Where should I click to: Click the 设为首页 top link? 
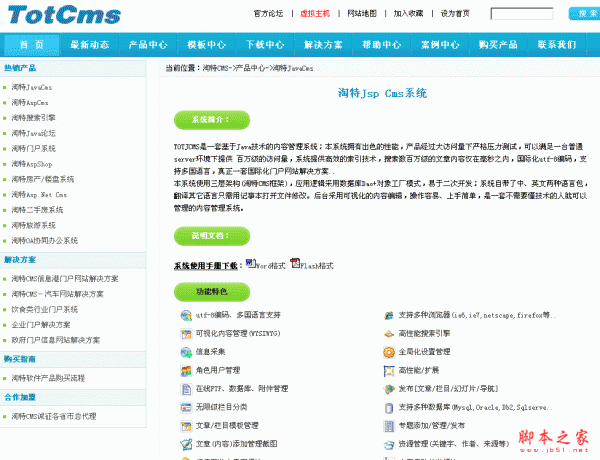point(455,14)
